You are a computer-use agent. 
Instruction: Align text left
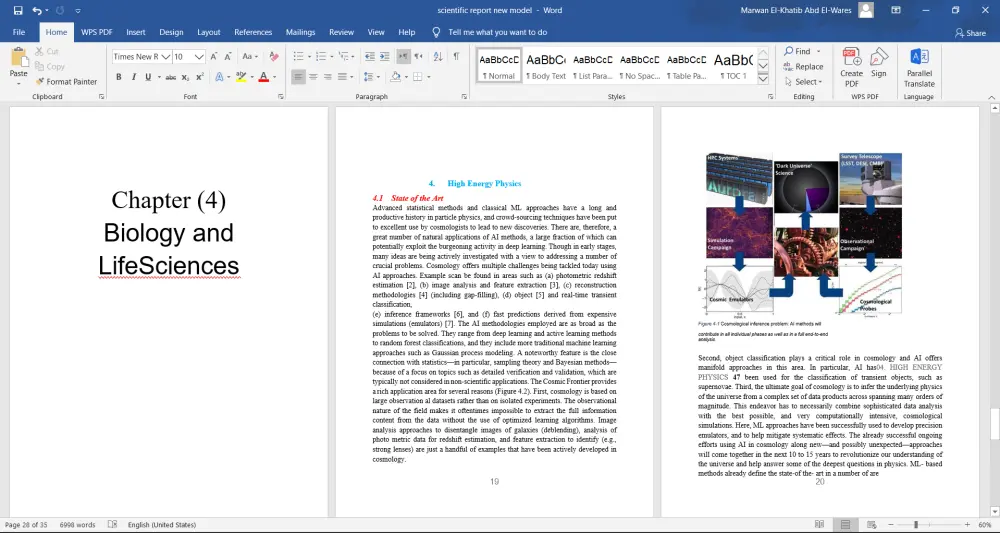pyautogui.click(x=298, y=77)
